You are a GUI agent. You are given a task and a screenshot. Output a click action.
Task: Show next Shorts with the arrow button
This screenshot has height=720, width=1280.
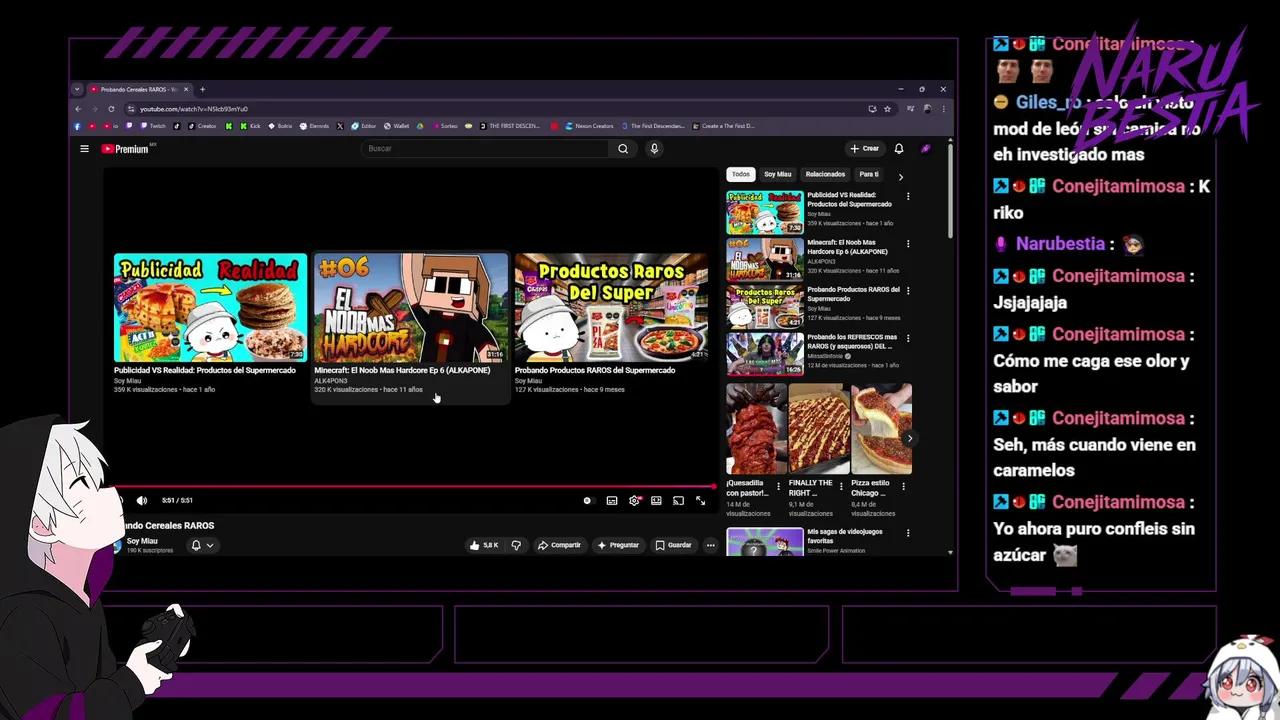tap(909, 438)
